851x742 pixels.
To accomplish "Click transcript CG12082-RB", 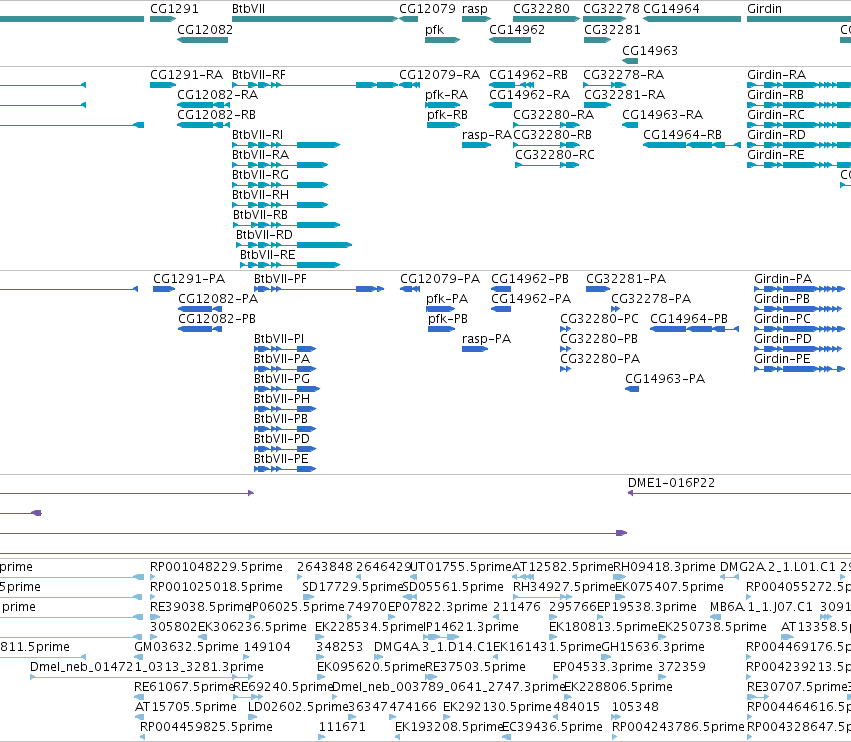I will (x=204, y=125).
